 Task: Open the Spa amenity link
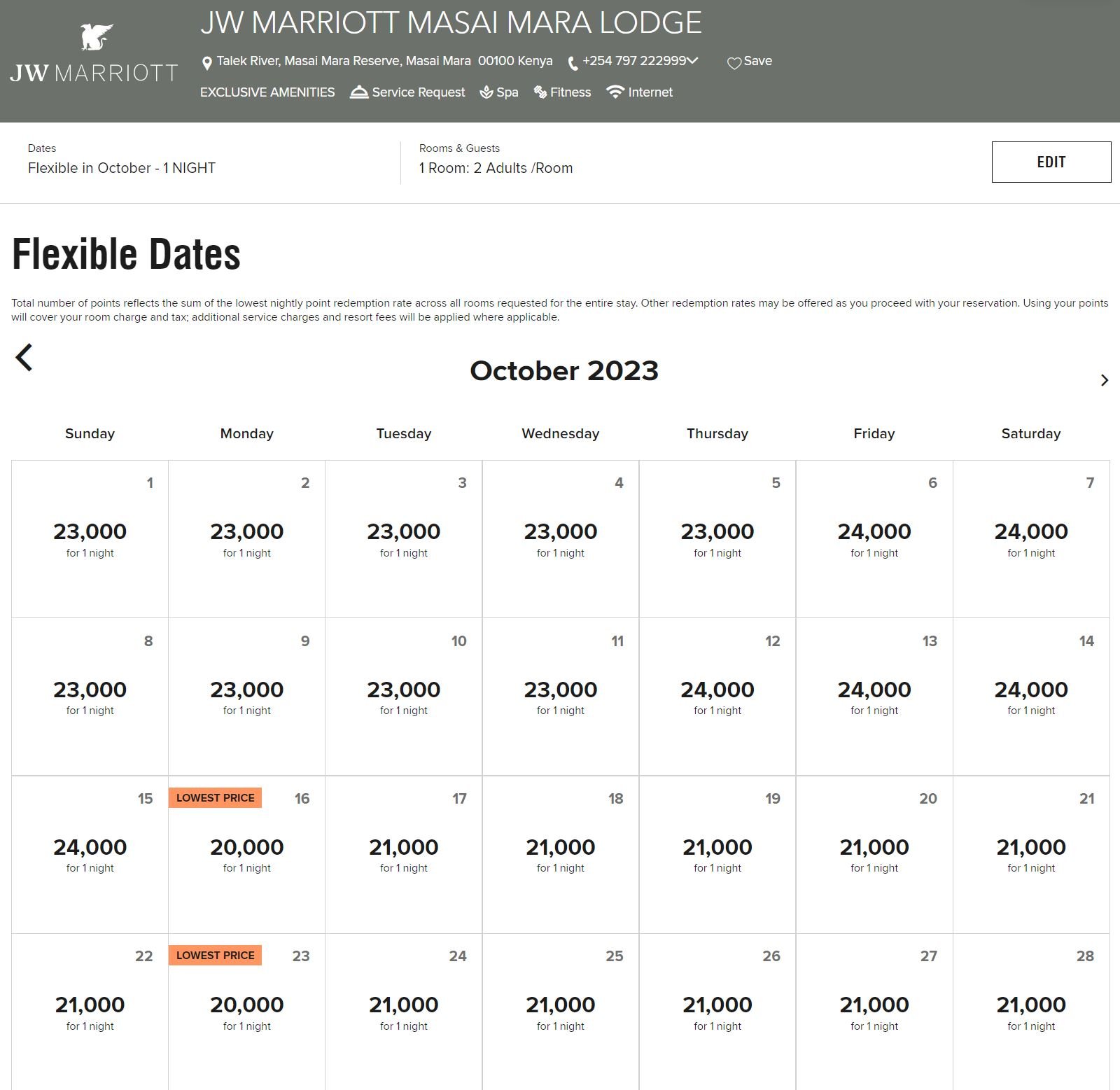pyautogui.click(x=499, y=92)
